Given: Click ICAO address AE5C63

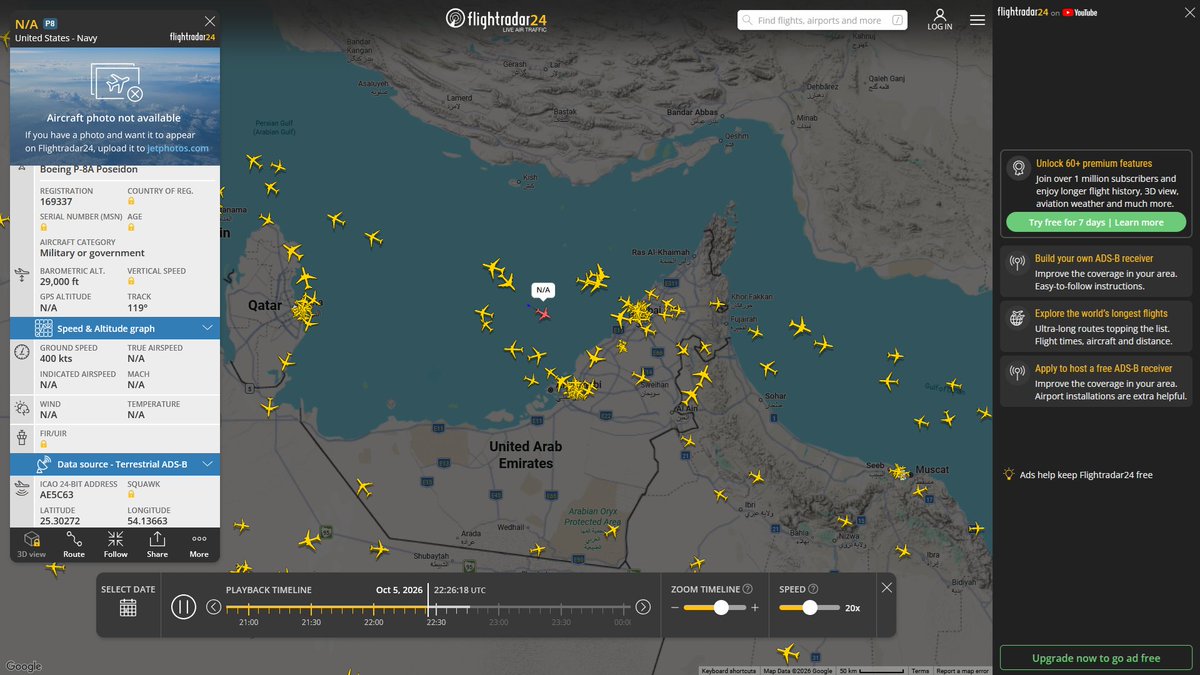Looking at the screenshot, I should click(57, 495).
